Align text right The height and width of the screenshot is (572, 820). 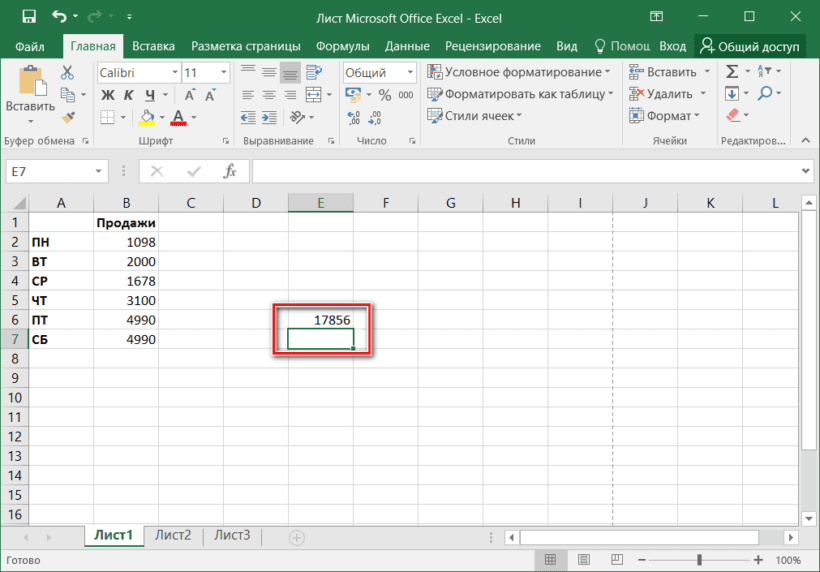pos(290,95)
